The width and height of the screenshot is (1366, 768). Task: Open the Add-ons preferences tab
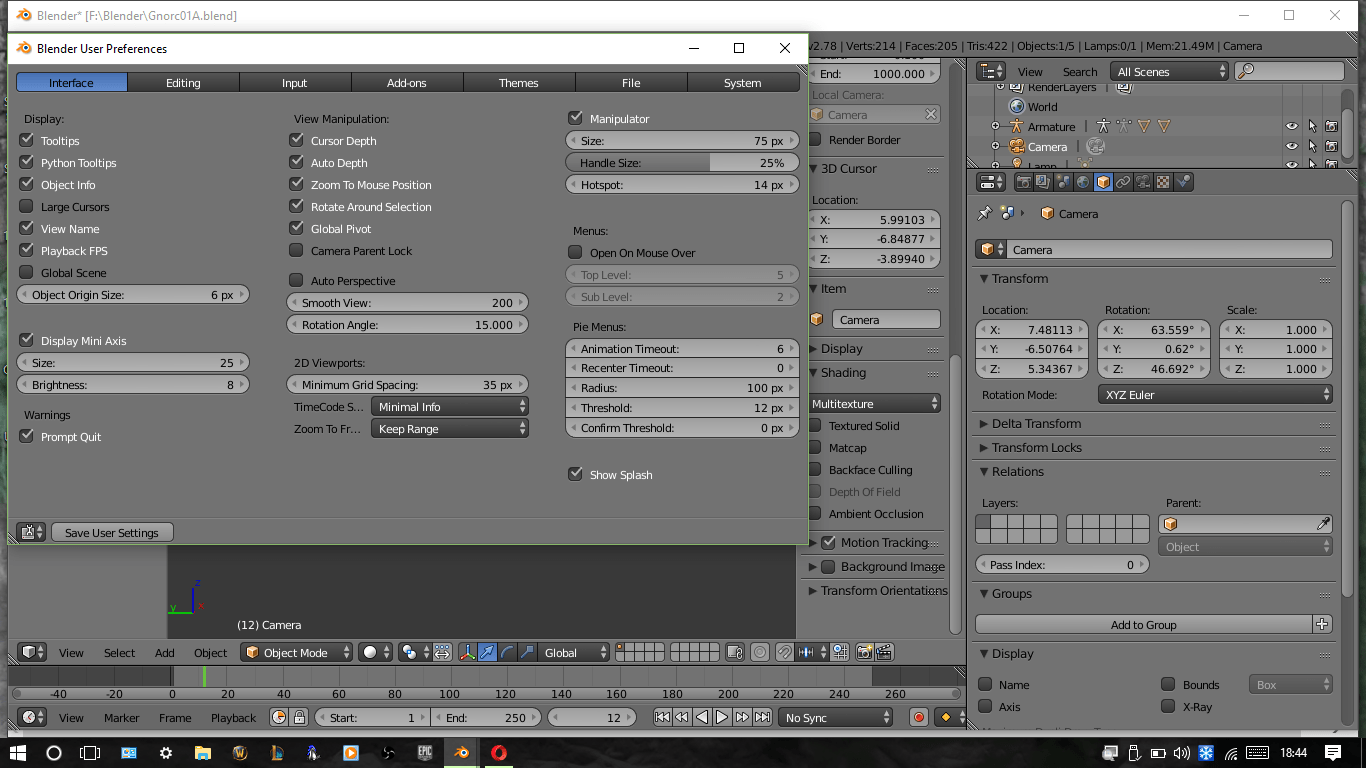(x=407, y=82)
